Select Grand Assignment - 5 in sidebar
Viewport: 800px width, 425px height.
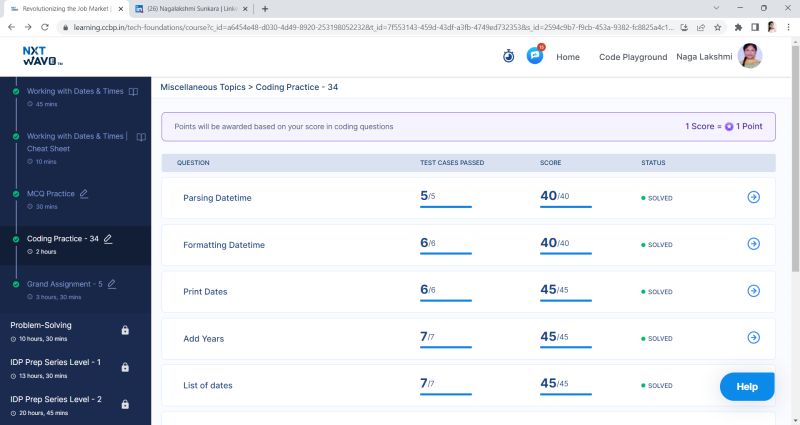tap(65, 284)
